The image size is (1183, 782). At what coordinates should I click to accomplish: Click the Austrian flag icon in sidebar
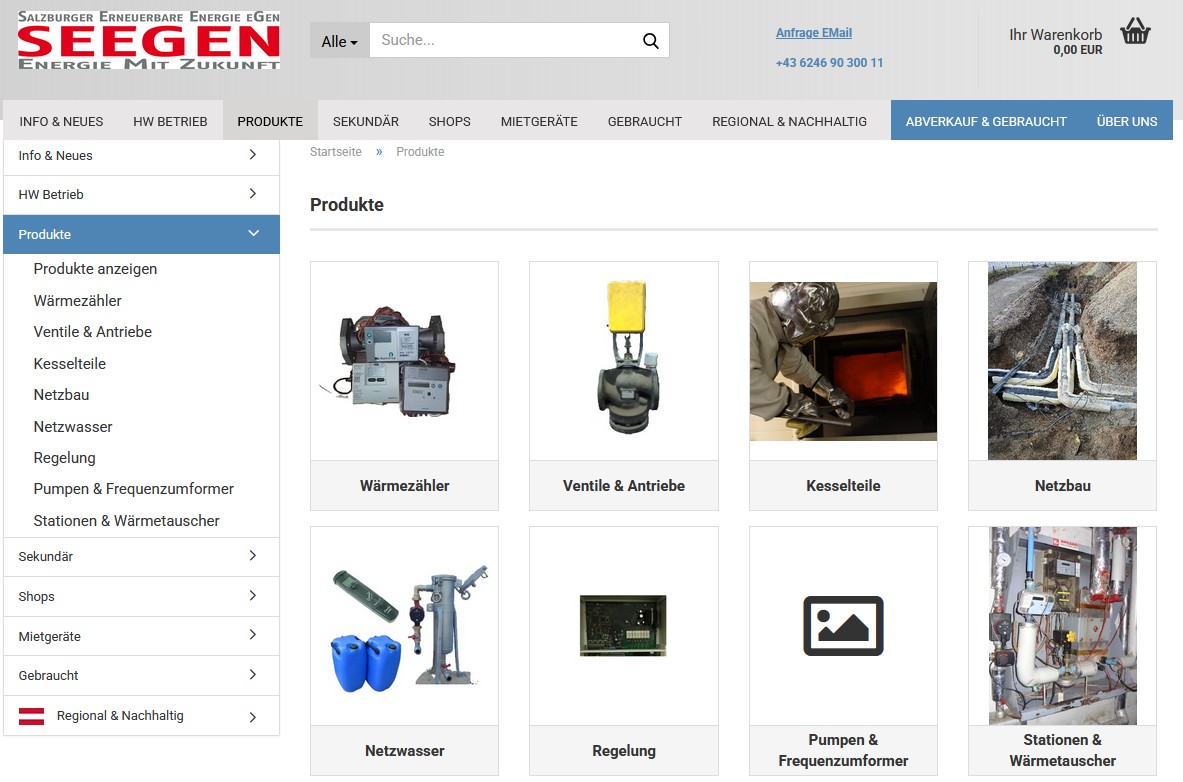(x=31, y=716)
